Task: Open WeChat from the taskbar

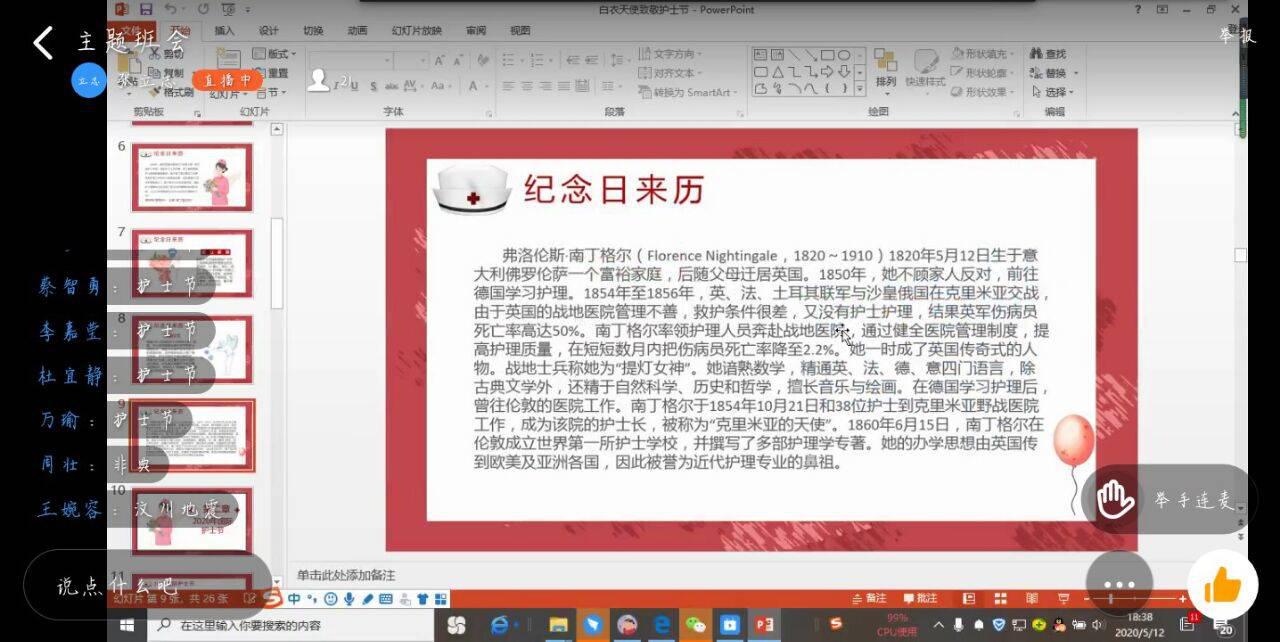Action: coord(695,625)
